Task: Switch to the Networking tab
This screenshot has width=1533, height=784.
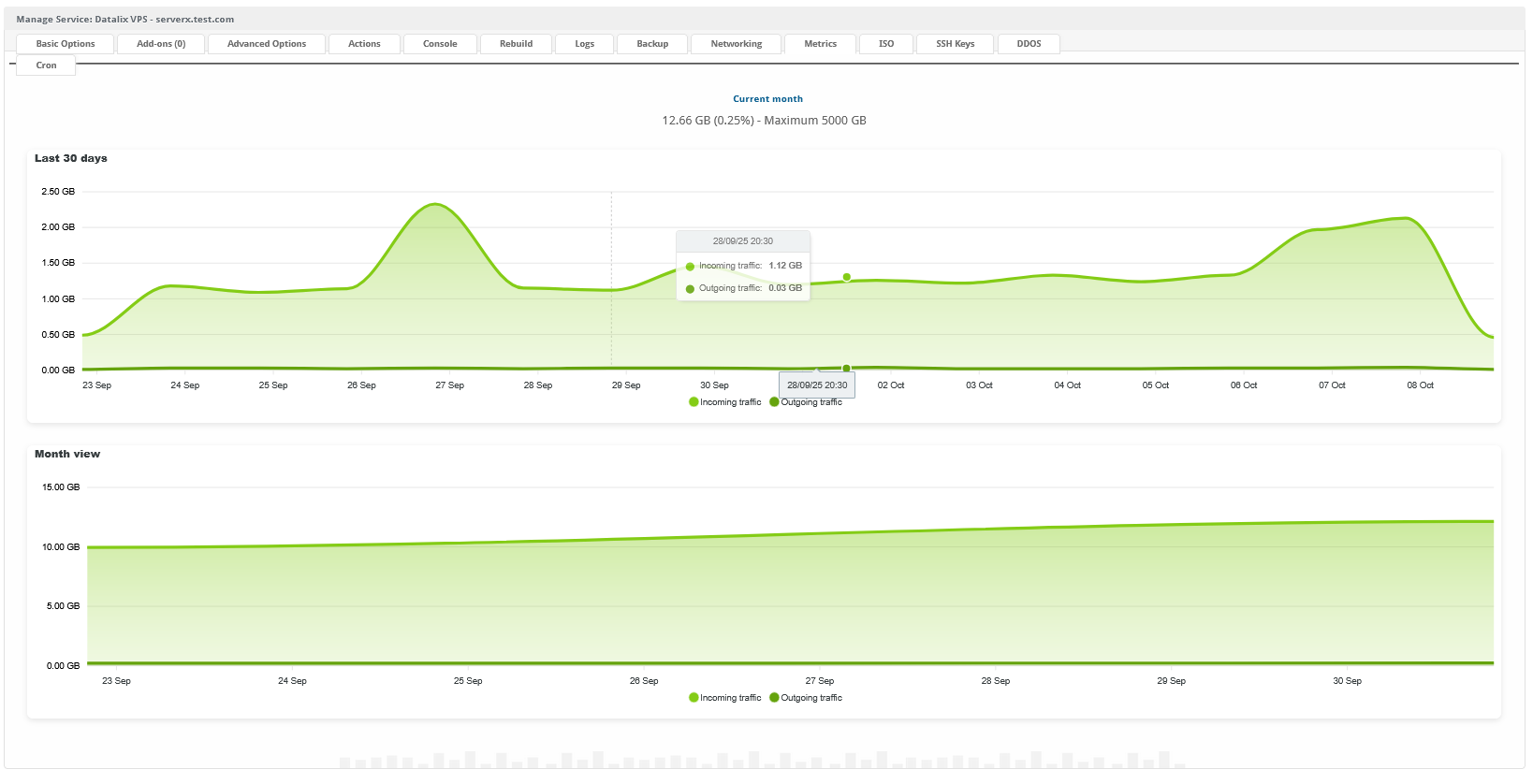Action: pos(736,44)
